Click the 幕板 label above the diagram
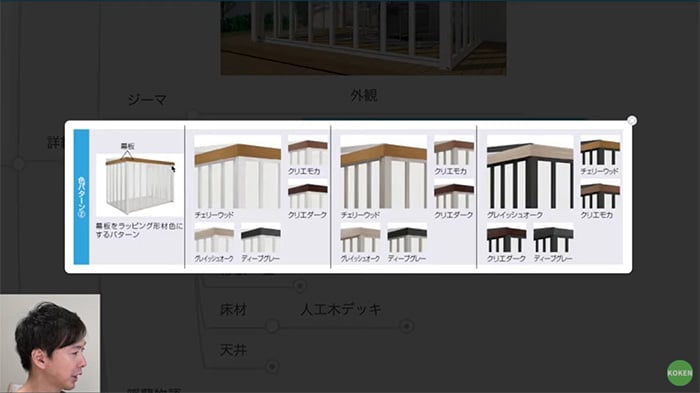700x393 pixels. click(128, 146)
